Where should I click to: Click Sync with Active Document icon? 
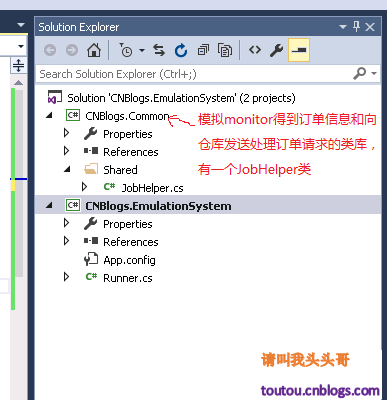tap(159, 50)
